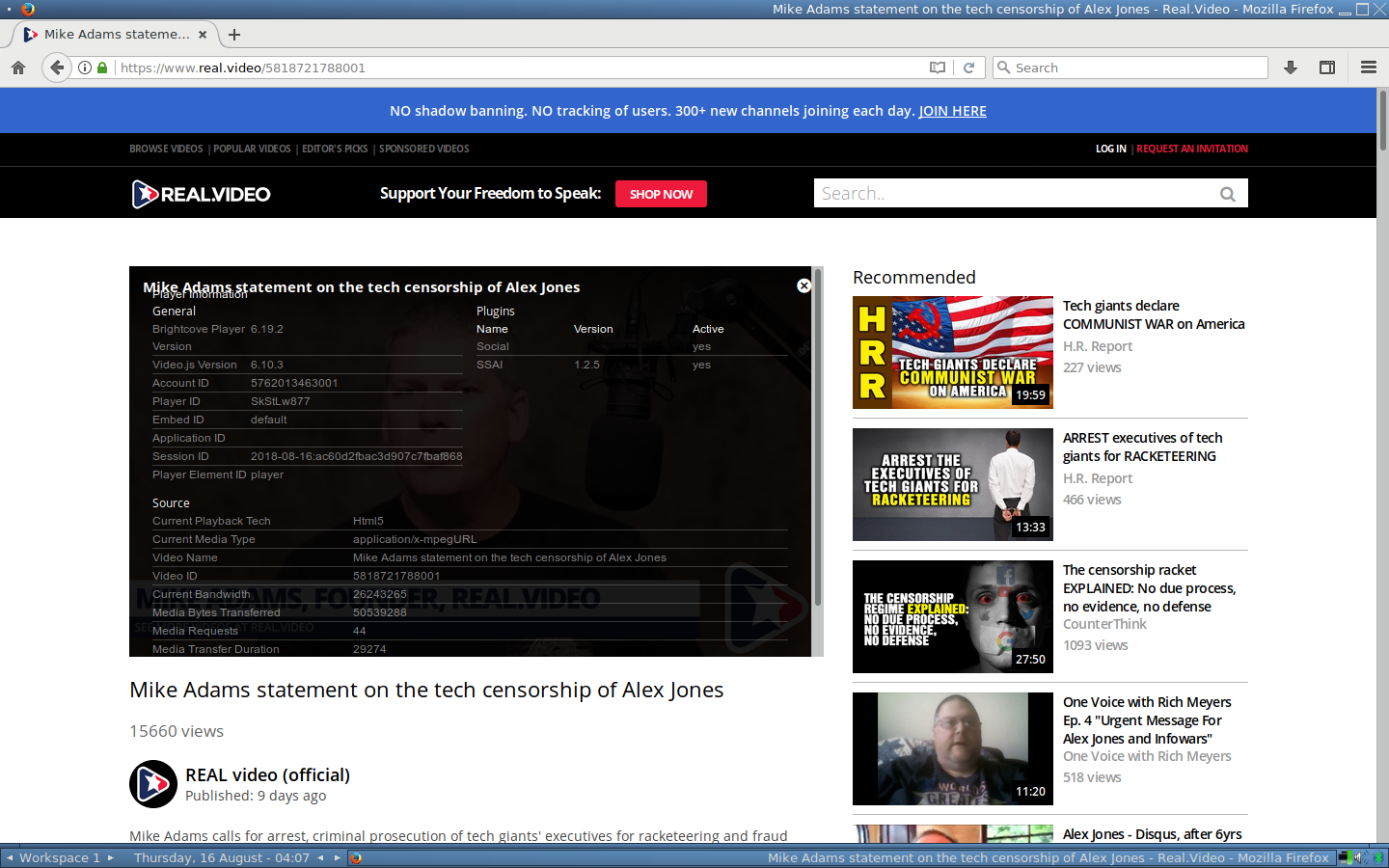Screen dimensions: 1389x868
Task: Open SPONSORED VIDEOS menu item
Action: coord(424,149)
